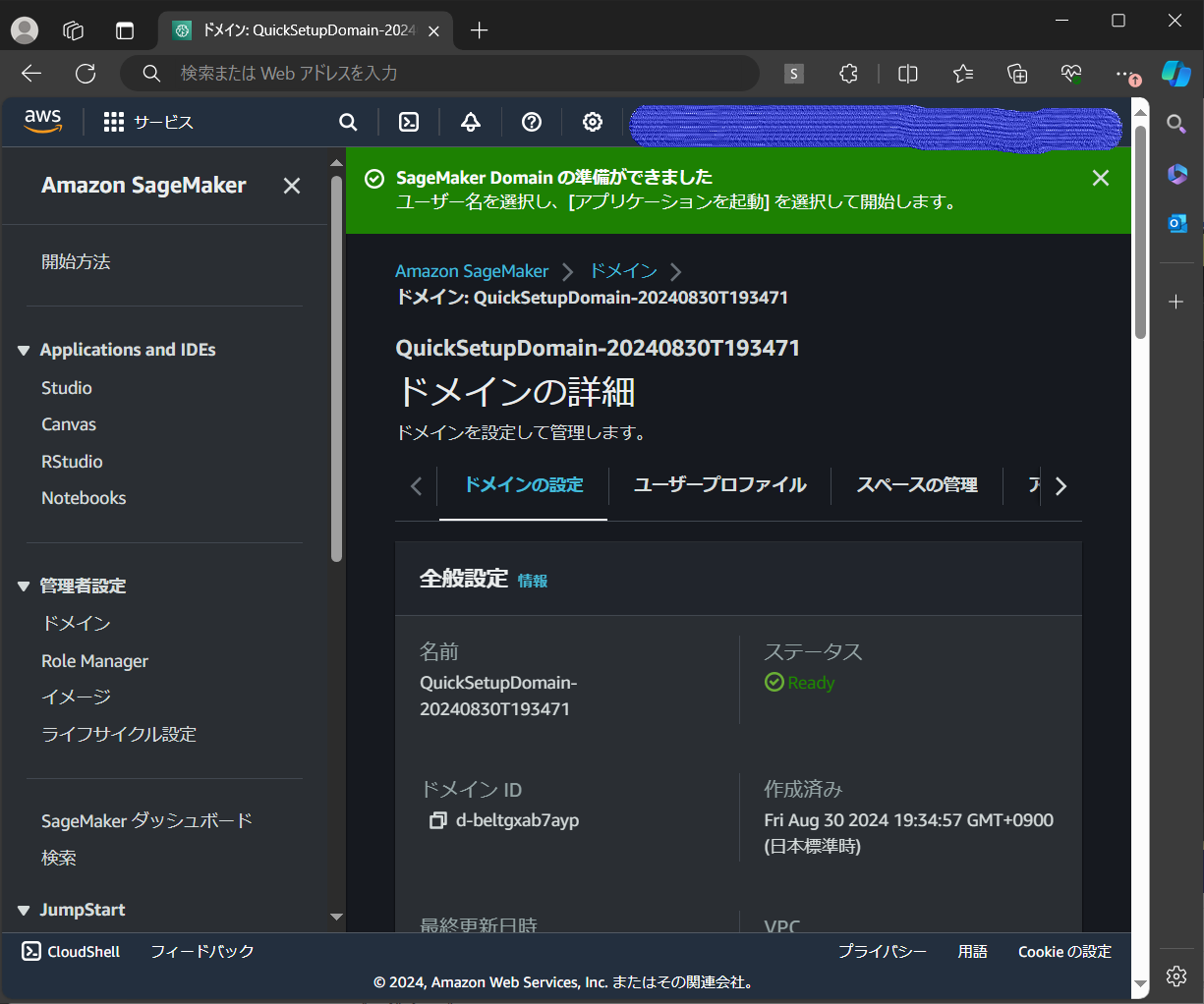The width and height of the screenshot is (1204, 1004).
Task: Launch CloudShell from the bottom status bar
Action: coord(69,950)
